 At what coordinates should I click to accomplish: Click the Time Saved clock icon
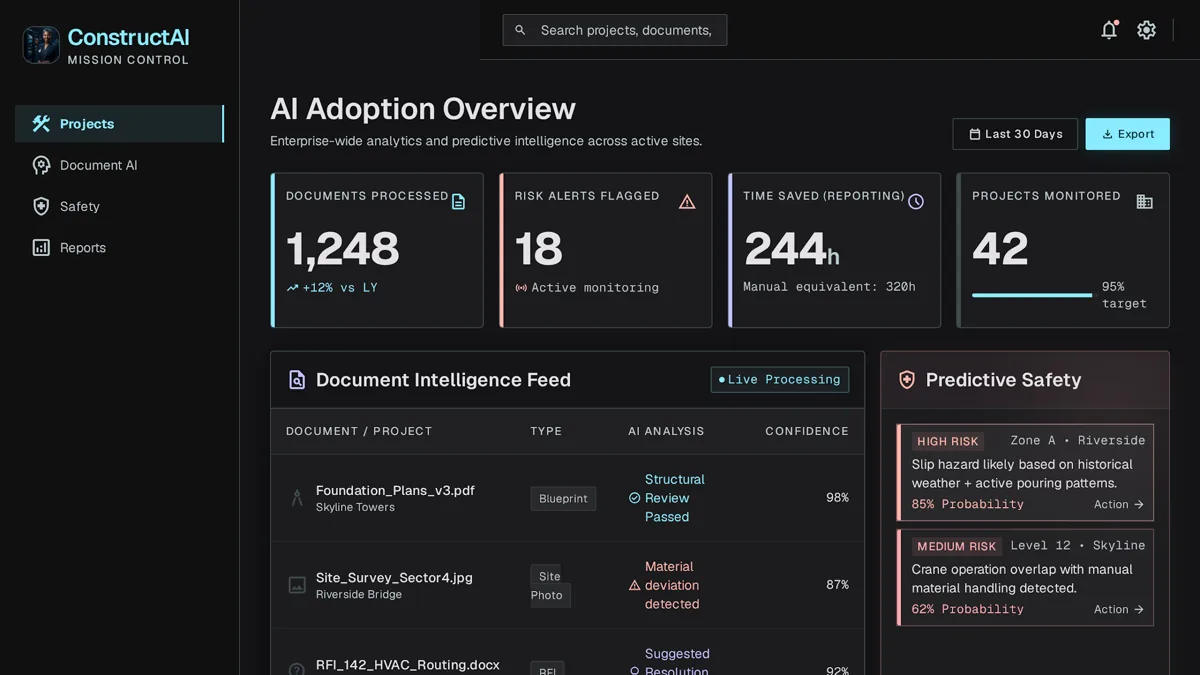(x=916, y=202)
